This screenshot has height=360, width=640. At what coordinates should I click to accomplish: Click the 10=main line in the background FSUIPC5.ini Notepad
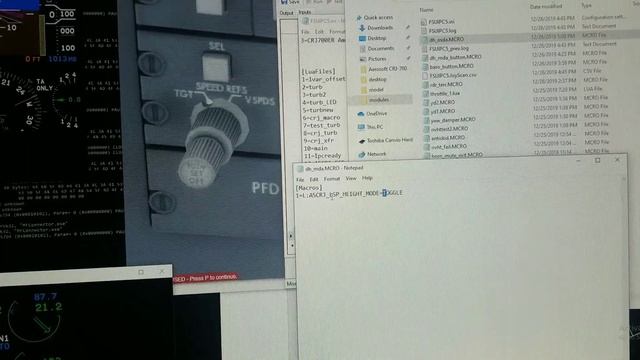(315, 149)
